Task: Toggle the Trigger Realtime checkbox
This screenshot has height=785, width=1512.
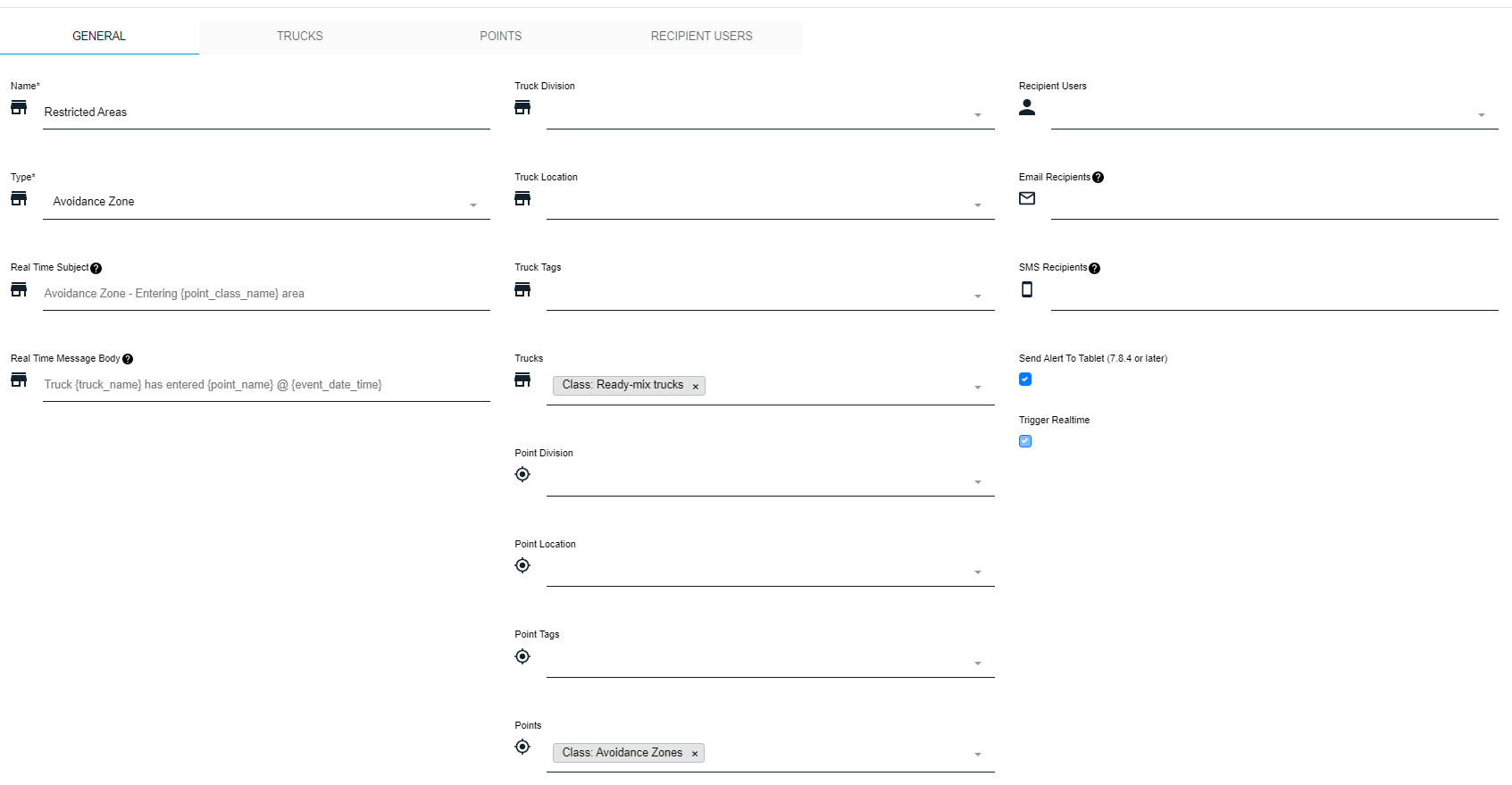Action: (x=1025, y=441)
